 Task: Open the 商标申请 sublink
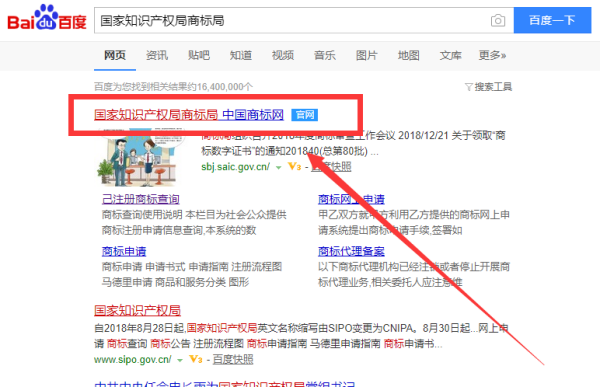point(124,251)
